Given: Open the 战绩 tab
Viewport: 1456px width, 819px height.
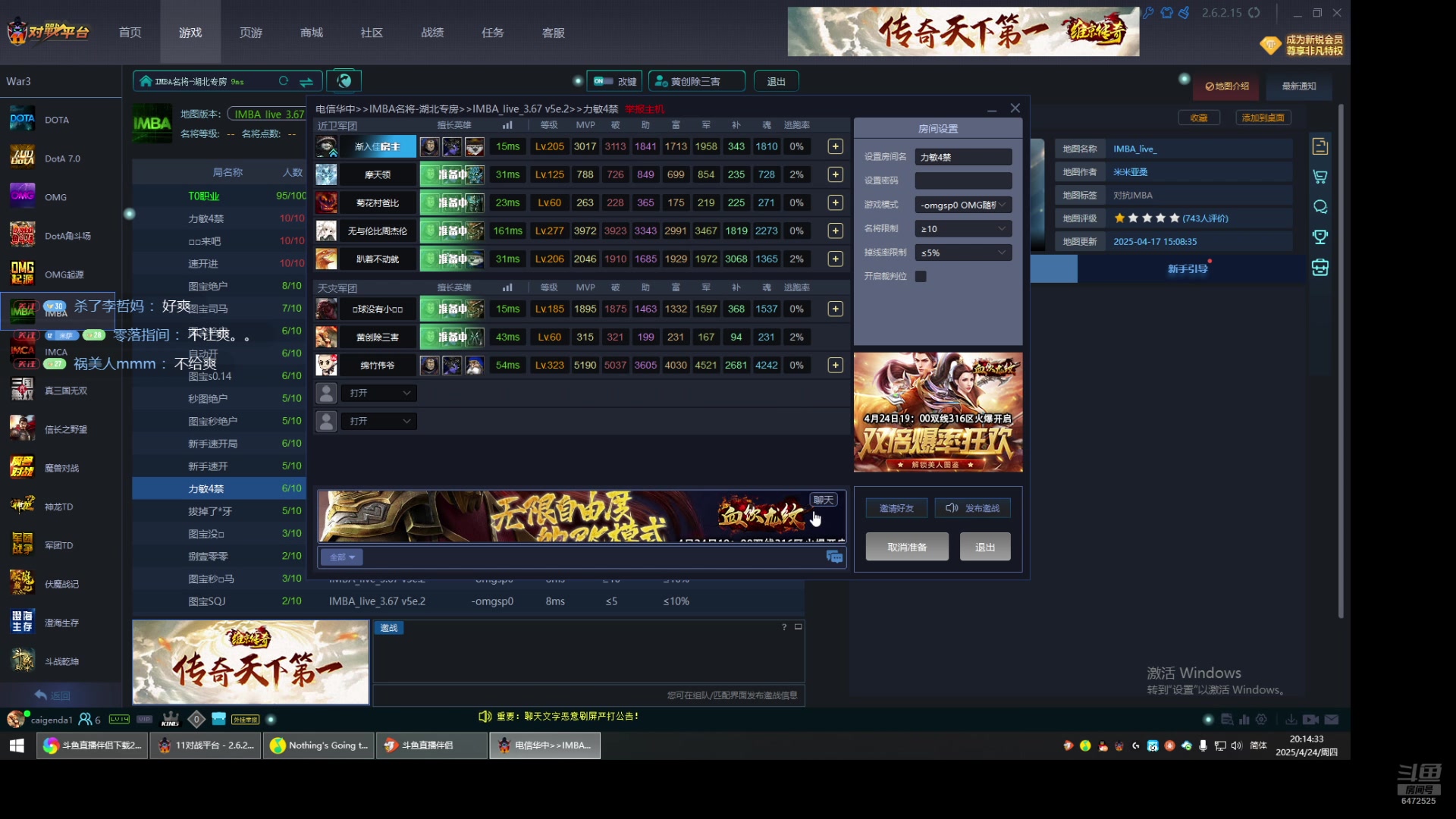Looking at the screenshot, I should (432, 33).
